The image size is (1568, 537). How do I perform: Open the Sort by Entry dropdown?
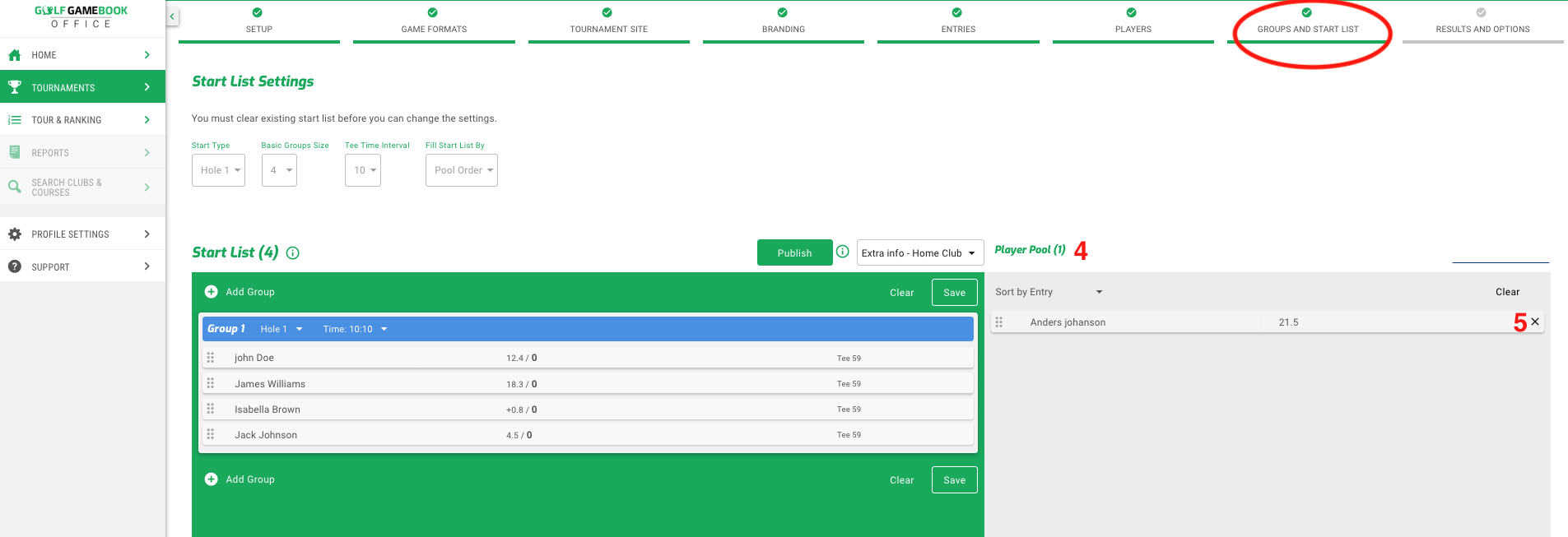1048,292
